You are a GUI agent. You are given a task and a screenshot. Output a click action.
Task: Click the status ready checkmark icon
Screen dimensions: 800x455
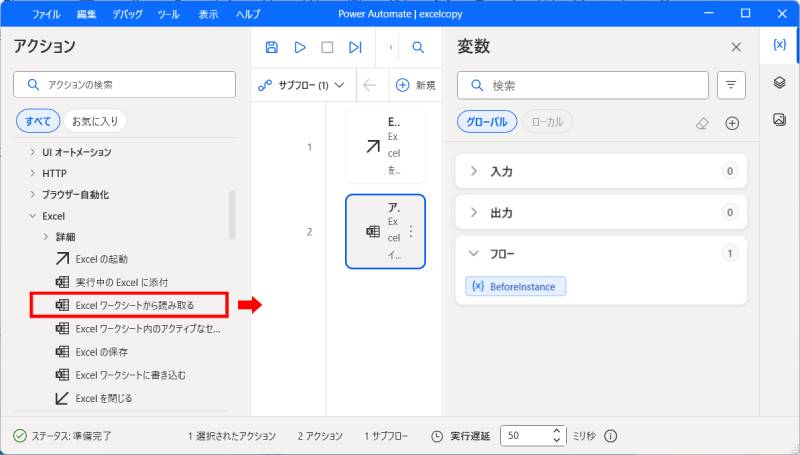tap(20, 436)
